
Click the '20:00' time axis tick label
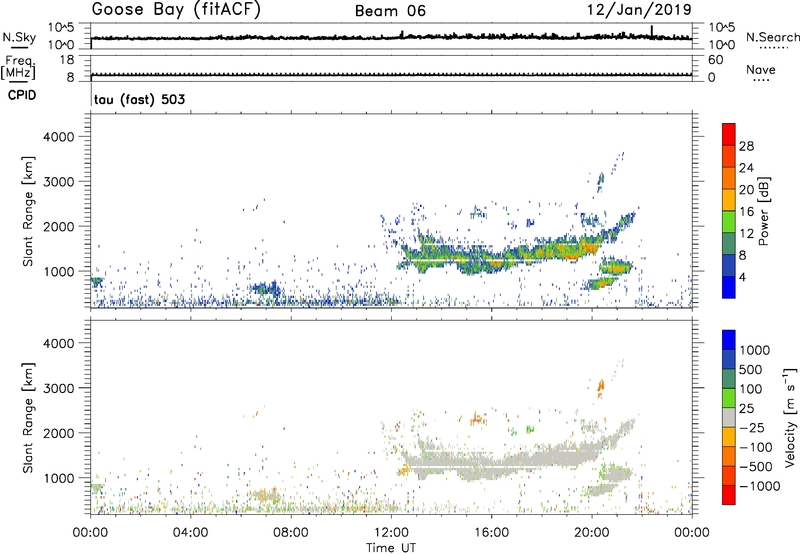click(x=592, y=533)
